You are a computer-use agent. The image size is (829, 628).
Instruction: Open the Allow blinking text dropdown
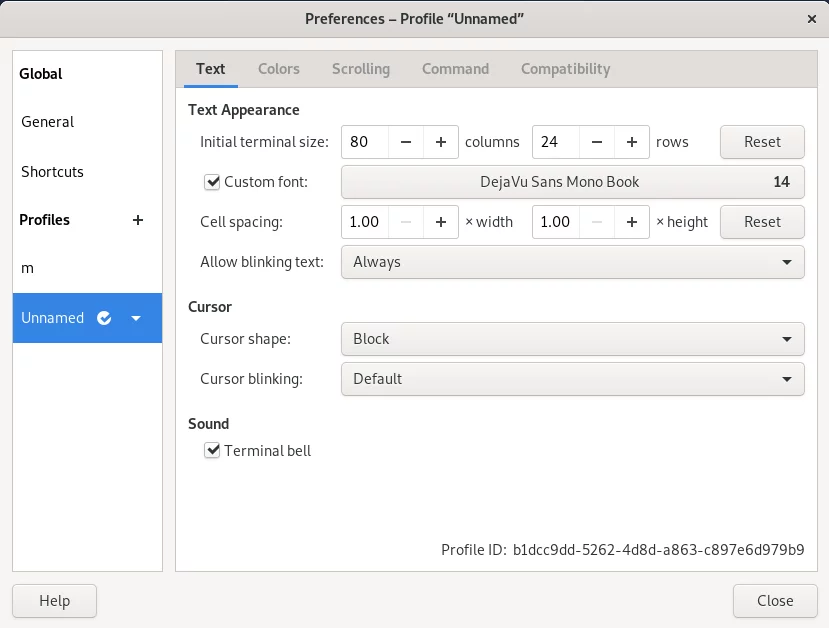[573, 262]
